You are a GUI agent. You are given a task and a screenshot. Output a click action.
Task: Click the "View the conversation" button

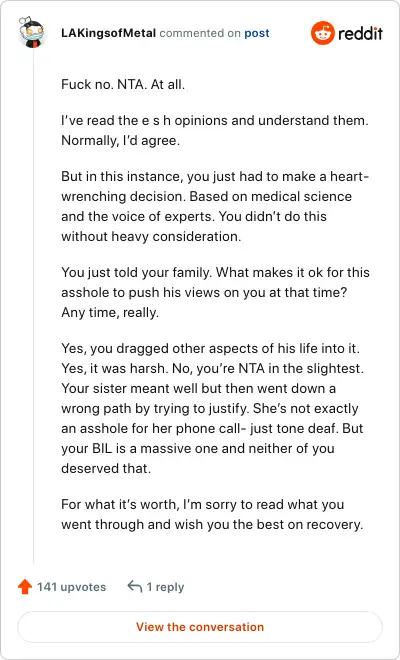(x=200, y=627)
